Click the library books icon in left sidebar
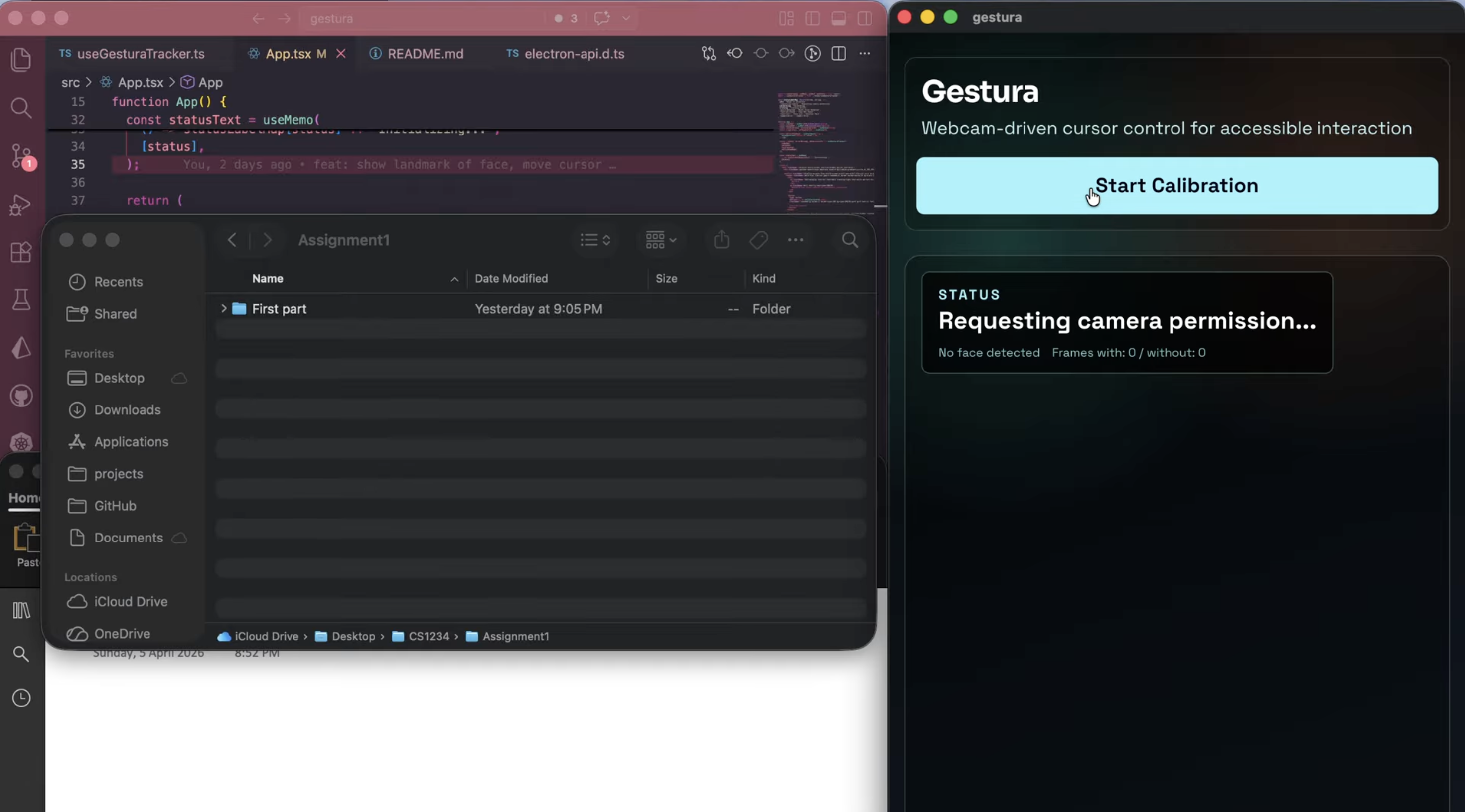 point(21,610)
